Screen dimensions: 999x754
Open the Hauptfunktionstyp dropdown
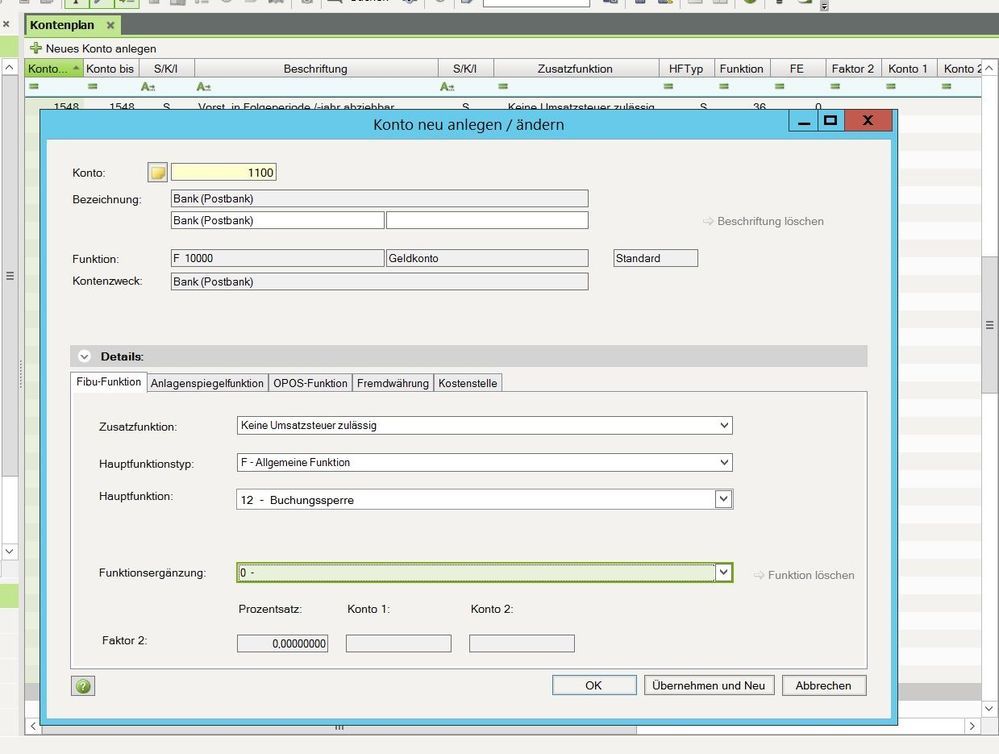tap(724, 462)
